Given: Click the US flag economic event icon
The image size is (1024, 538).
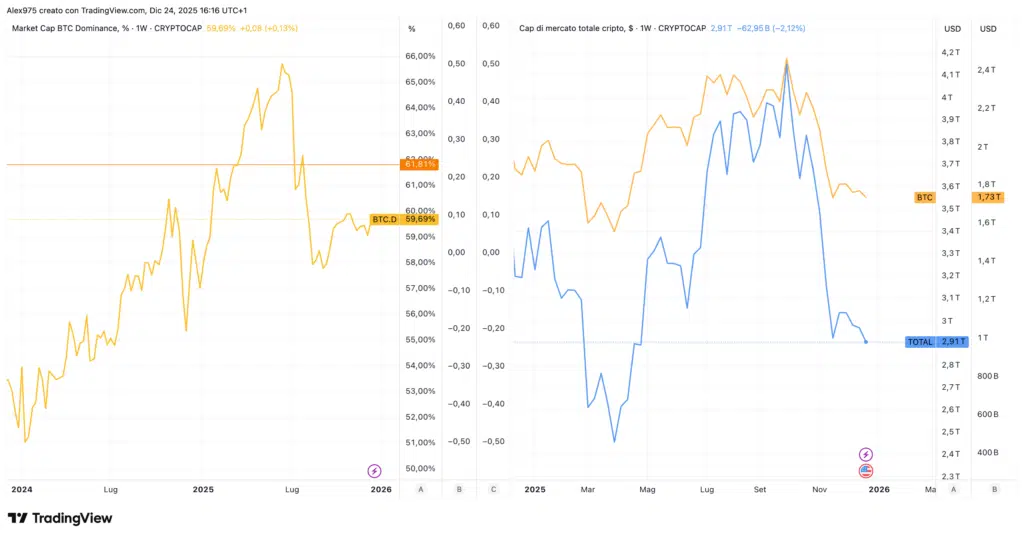Looking at the screenshot, I should [x=866, y=471].
